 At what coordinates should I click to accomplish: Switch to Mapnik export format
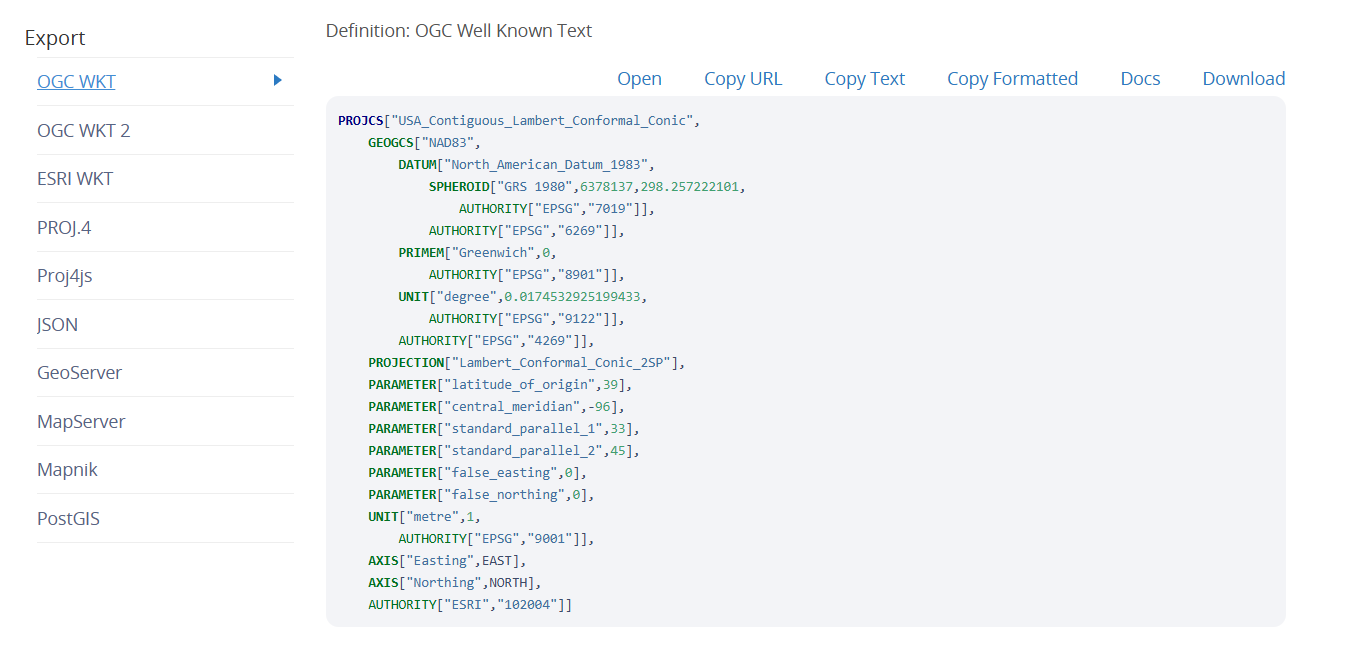click(x=67, y=470)
